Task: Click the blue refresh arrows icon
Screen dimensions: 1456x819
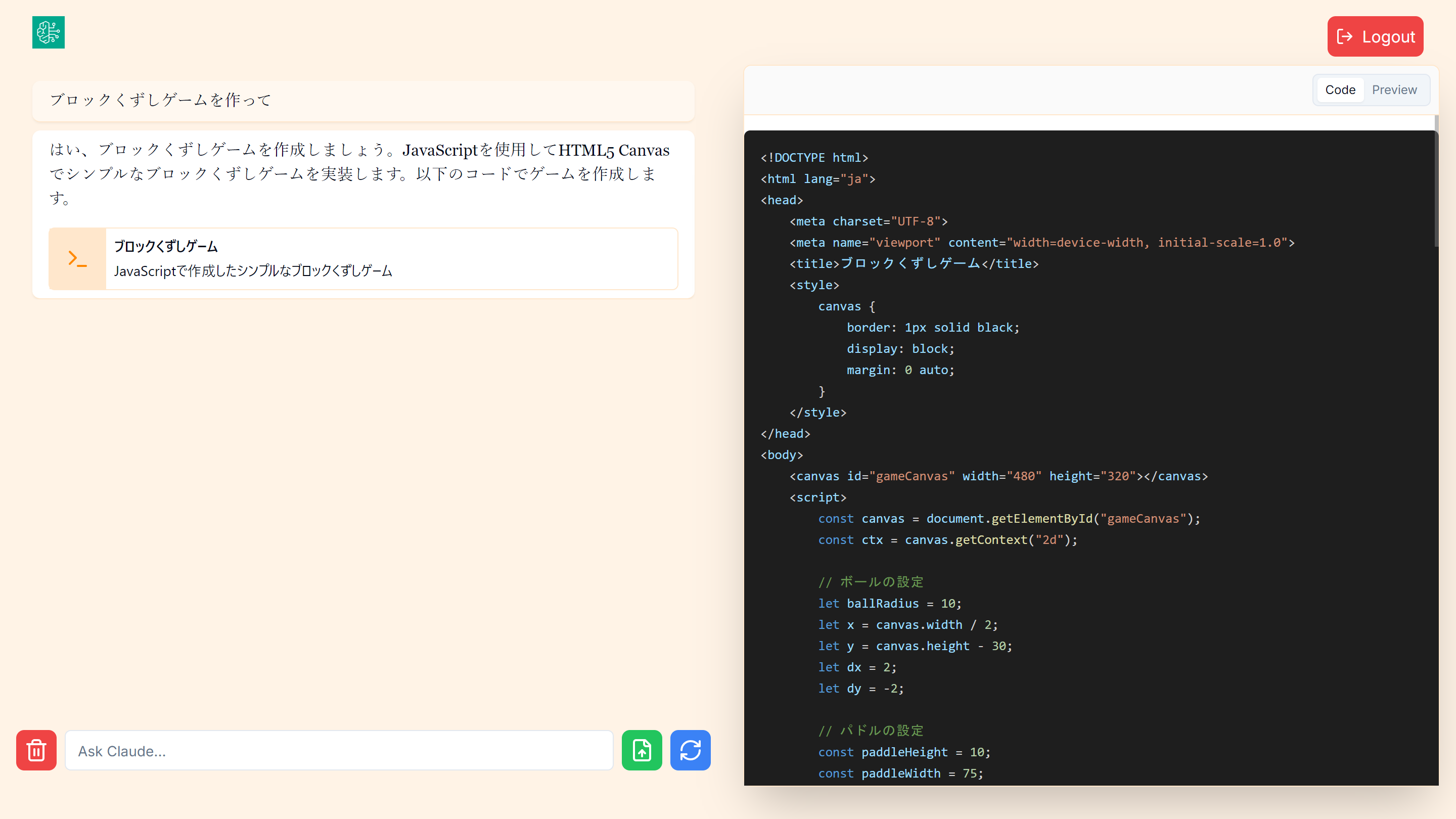Action: [x=690, y=750]
